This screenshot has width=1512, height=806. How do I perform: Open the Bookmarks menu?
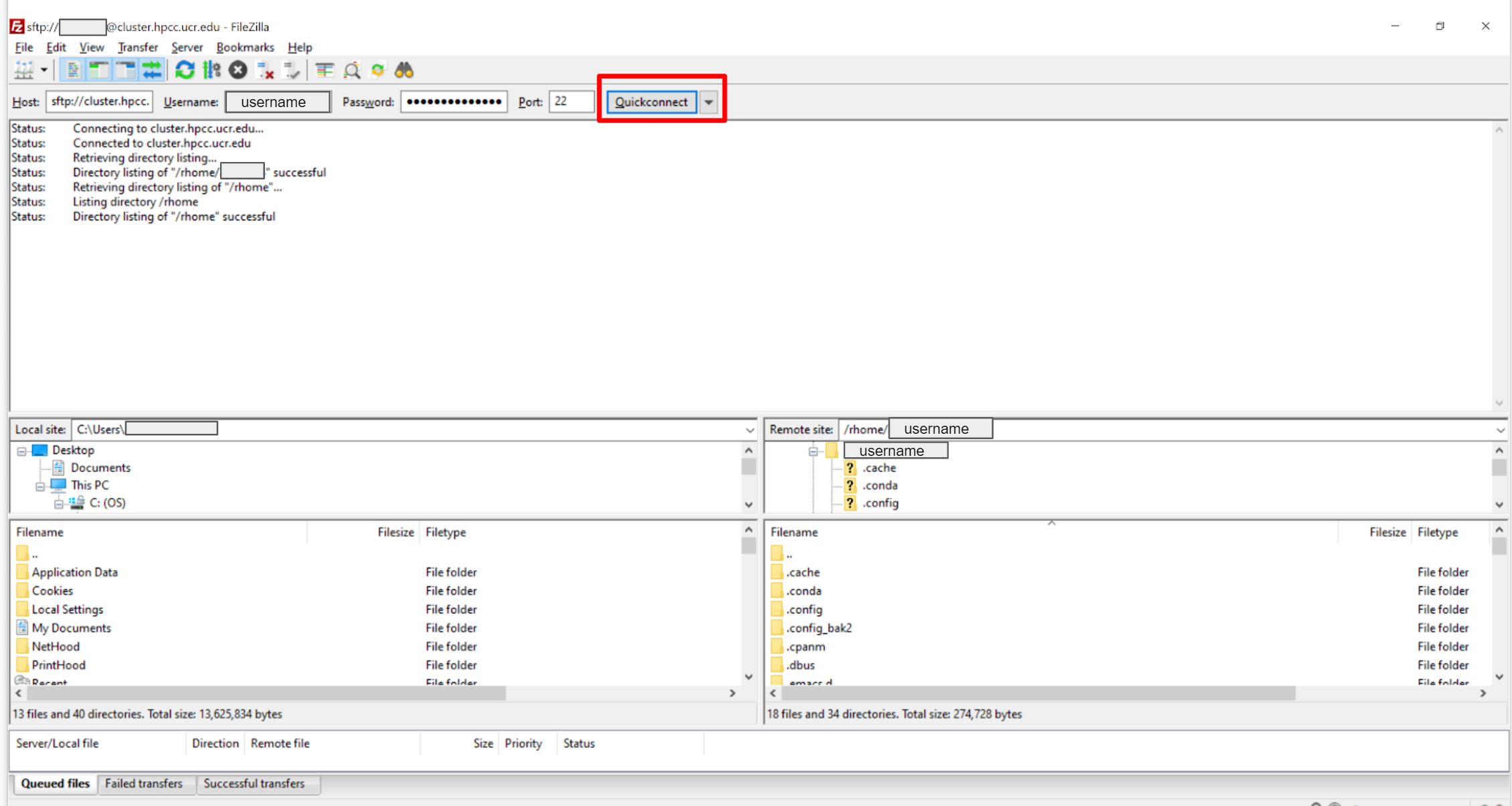pyautogui.click(x=245, y=48)
